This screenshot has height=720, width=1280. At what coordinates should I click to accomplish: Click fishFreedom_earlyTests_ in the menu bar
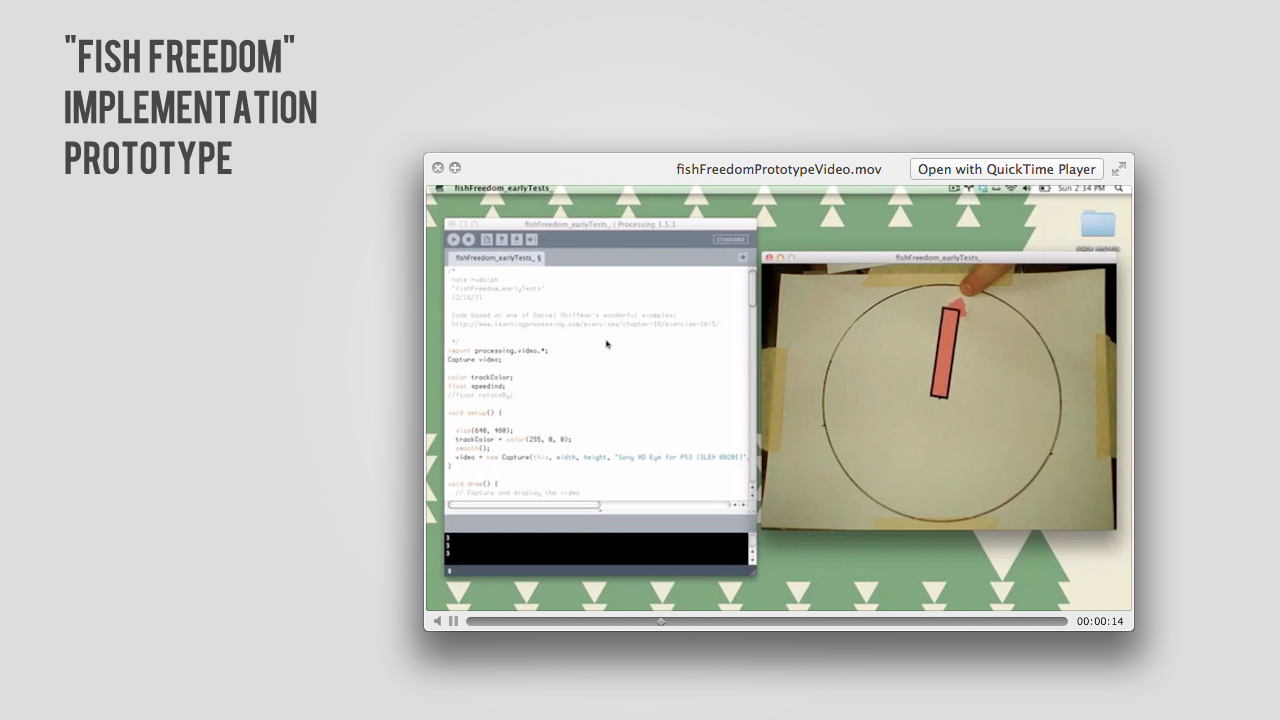coord(503,188)
